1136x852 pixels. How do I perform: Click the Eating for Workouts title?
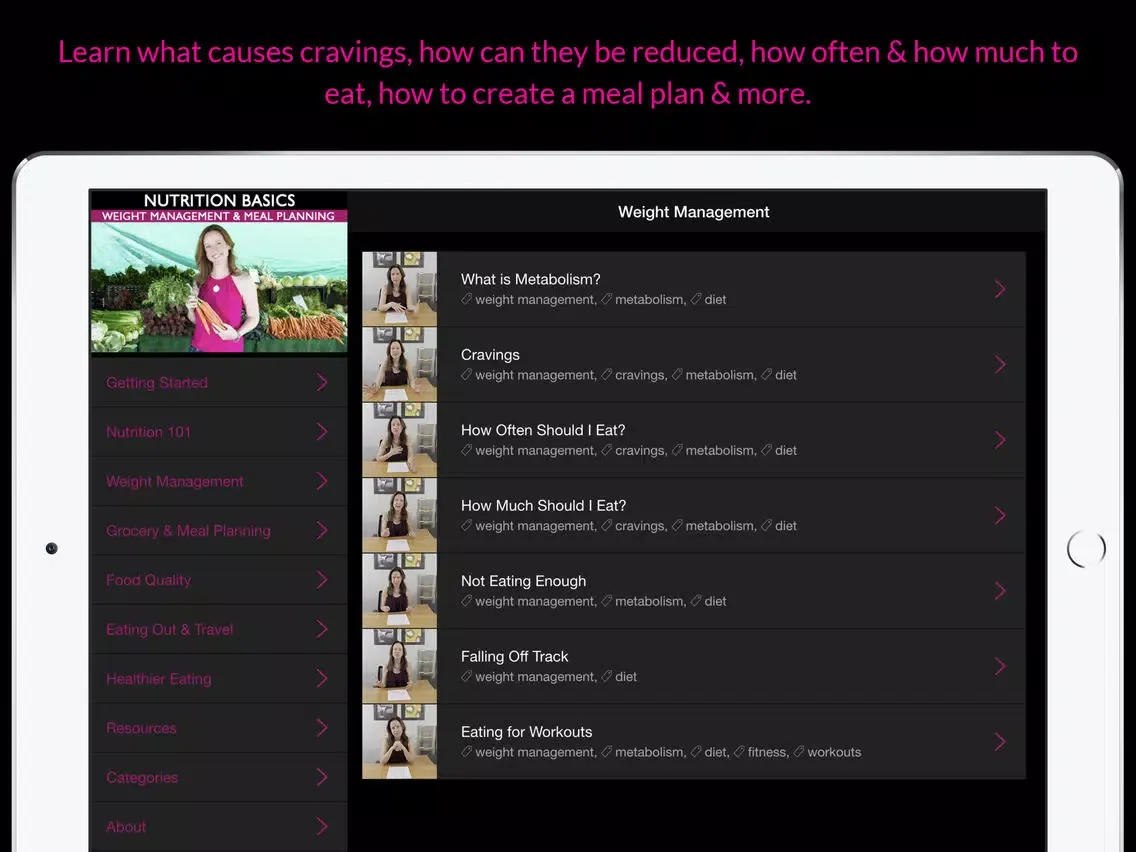[527, 732]
